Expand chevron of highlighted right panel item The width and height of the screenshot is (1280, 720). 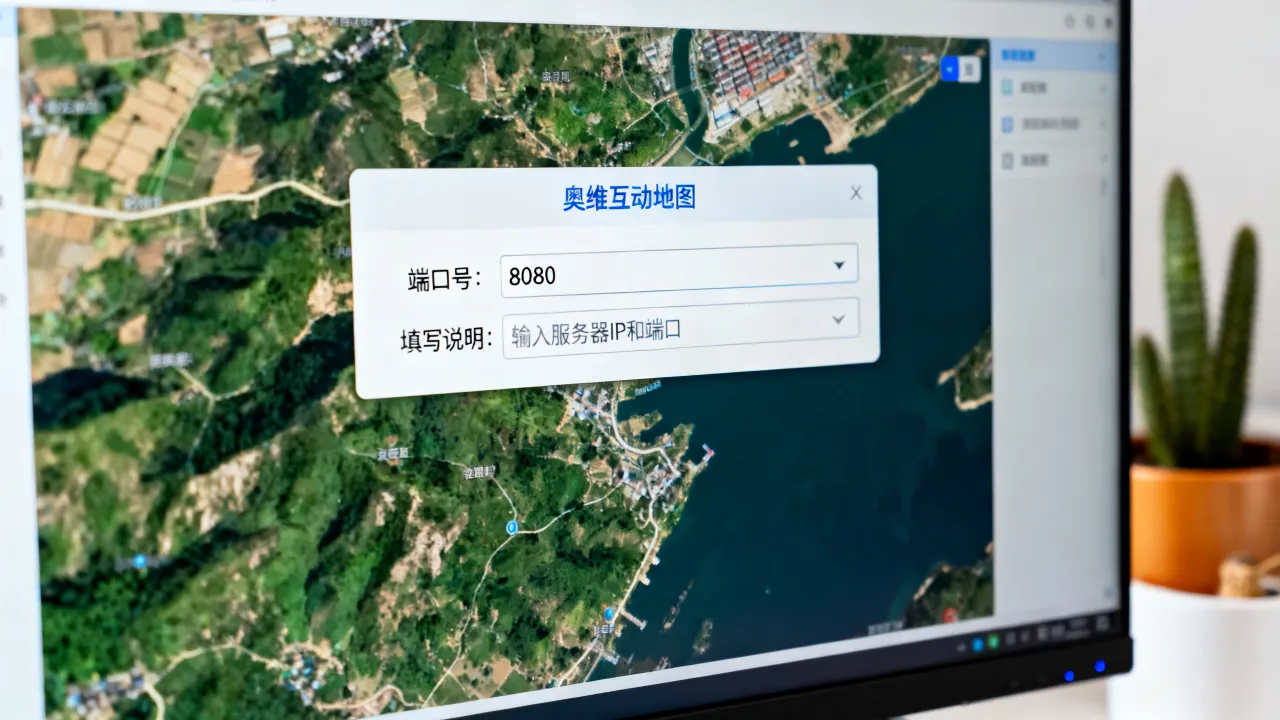point(1104,56)
